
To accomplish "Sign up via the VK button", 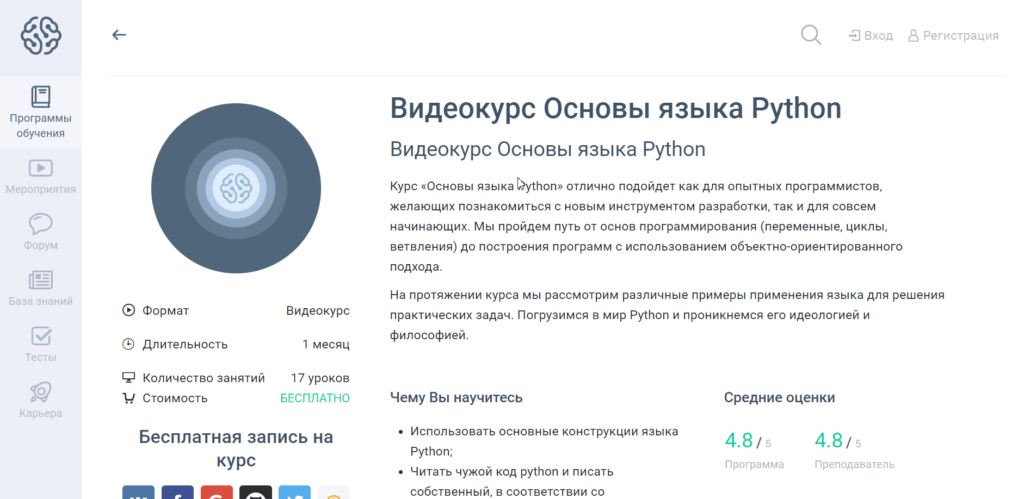I will (138, 494).
